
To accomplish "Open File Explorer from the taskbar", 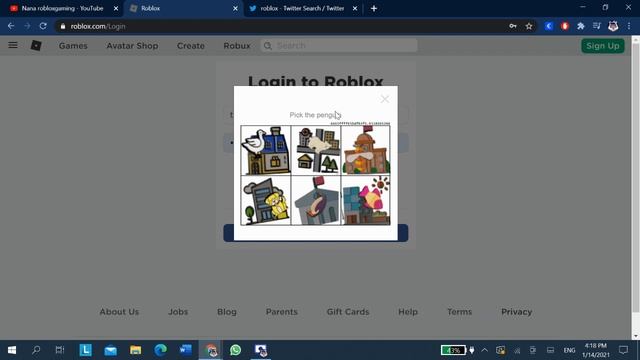I will pyautogui.click(x=136, y=350).
